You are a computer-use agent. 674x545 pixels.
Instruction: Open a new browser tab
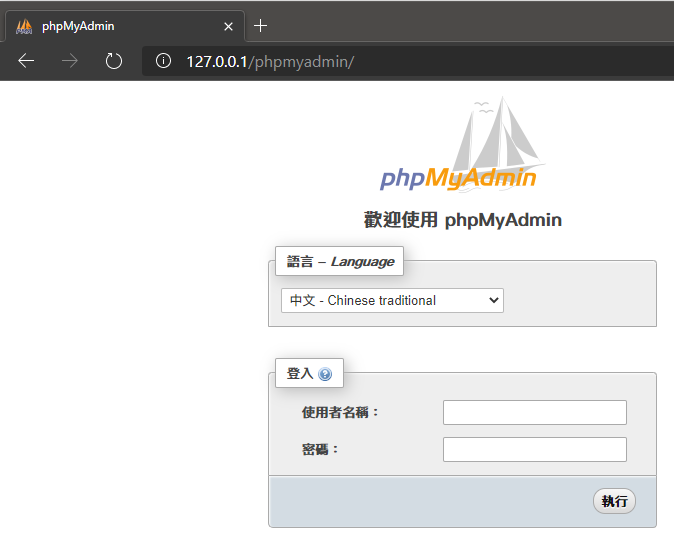261,25
